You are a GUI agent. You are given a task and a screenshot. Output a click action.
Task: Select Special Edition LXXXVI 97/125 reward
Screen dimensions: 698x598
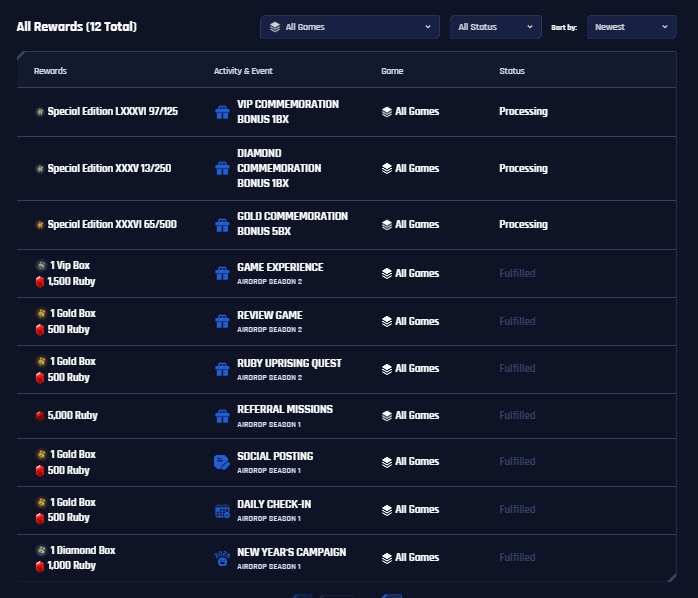pos(113,111)
